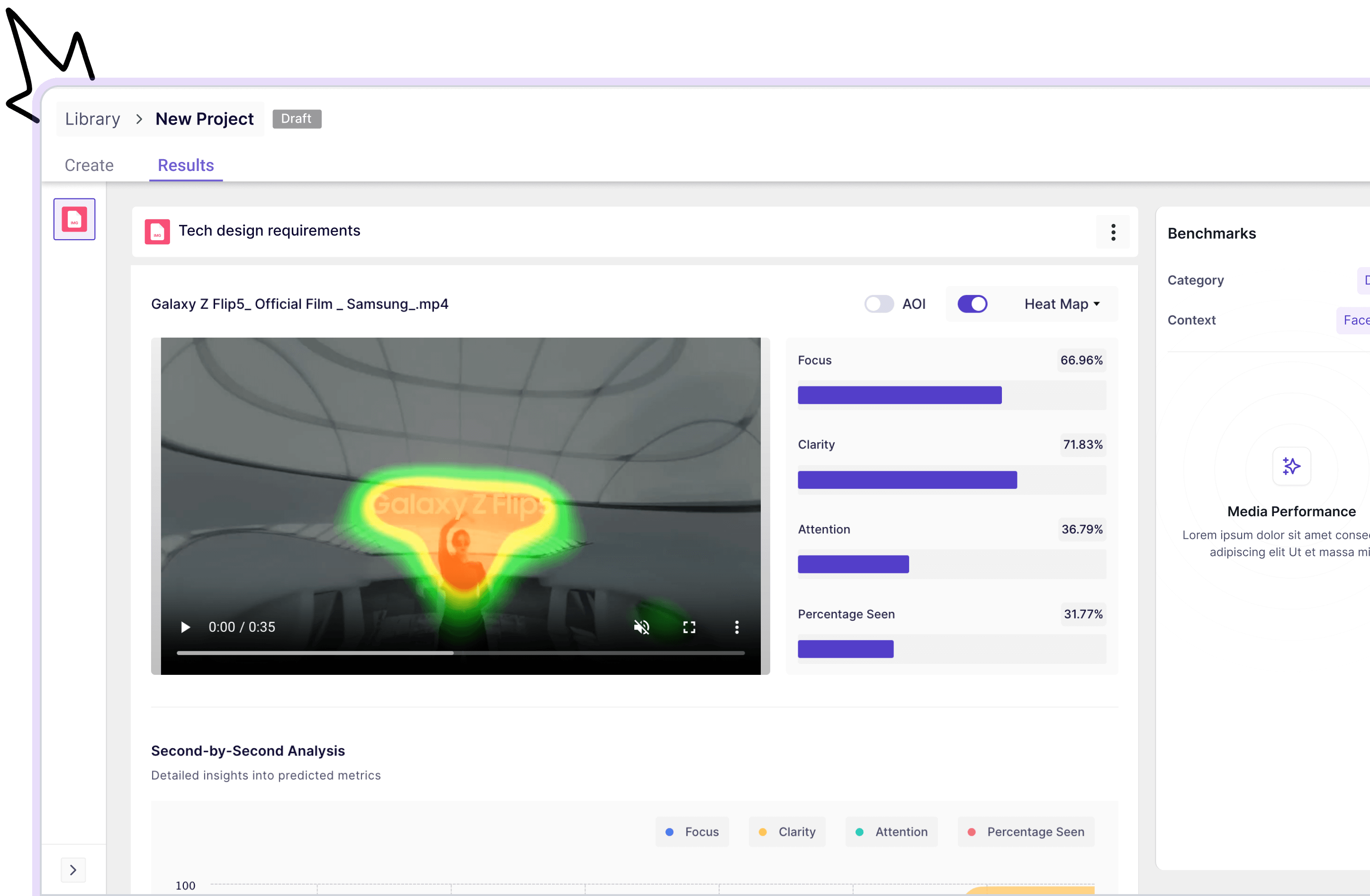Screen dimensions: 1370x896
Task: Select the pink image file sidebar thumbnail
Action: [74, 219]
